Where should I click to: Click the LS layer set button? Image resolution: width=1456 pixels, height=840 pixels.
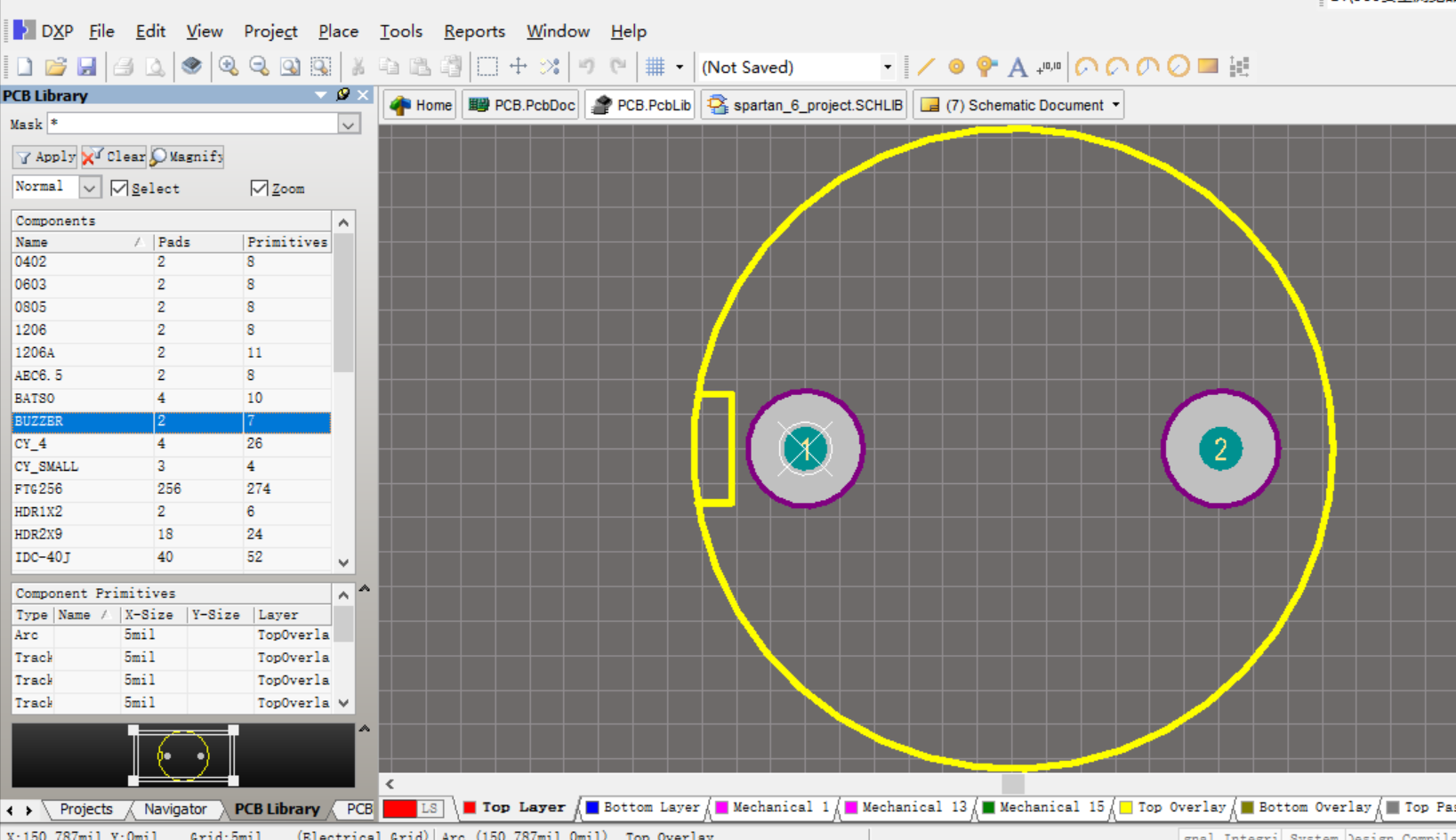430,808
